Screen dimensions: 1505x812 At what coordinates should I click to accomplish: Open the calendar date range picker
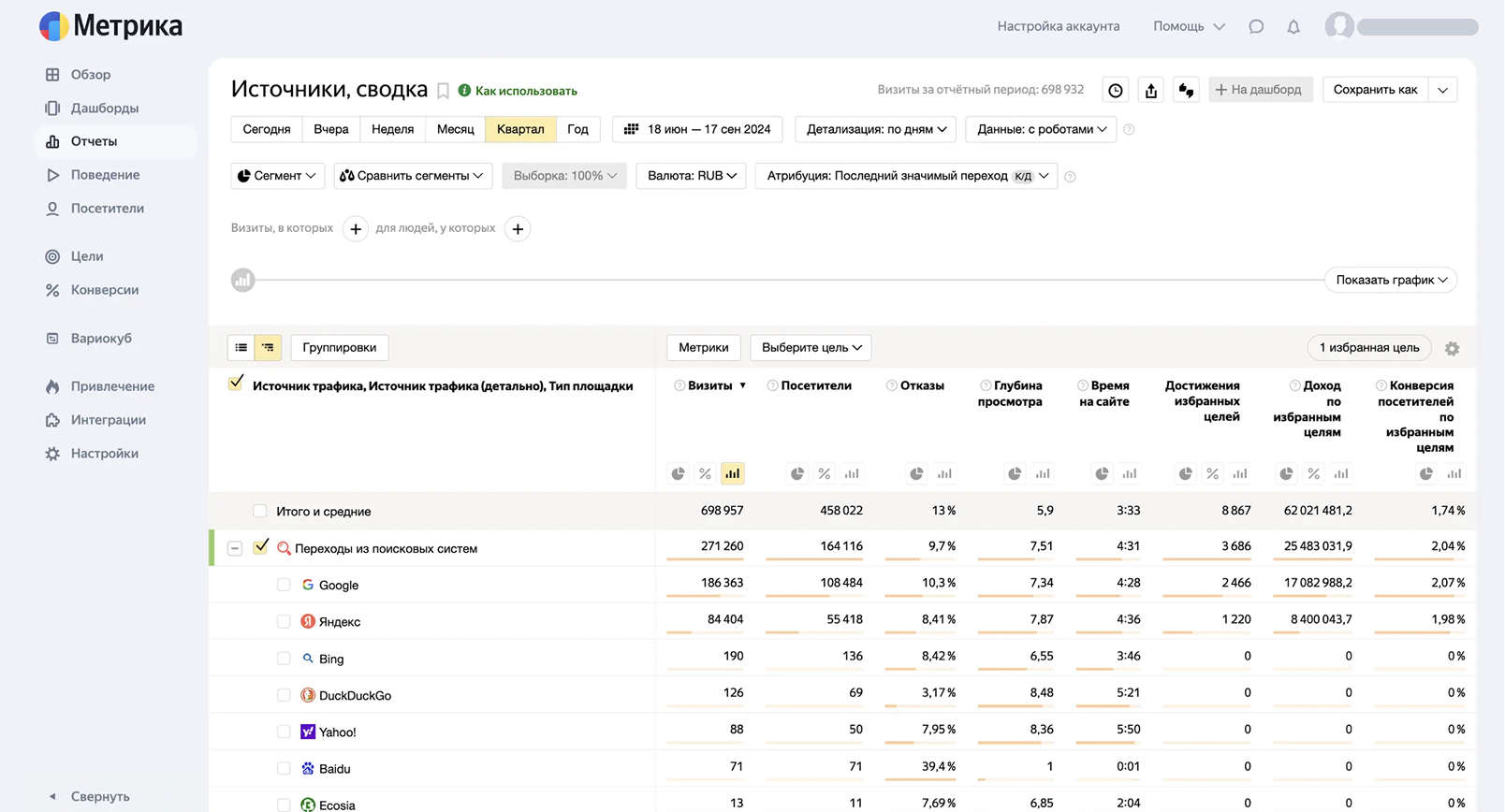click(697, 129)
